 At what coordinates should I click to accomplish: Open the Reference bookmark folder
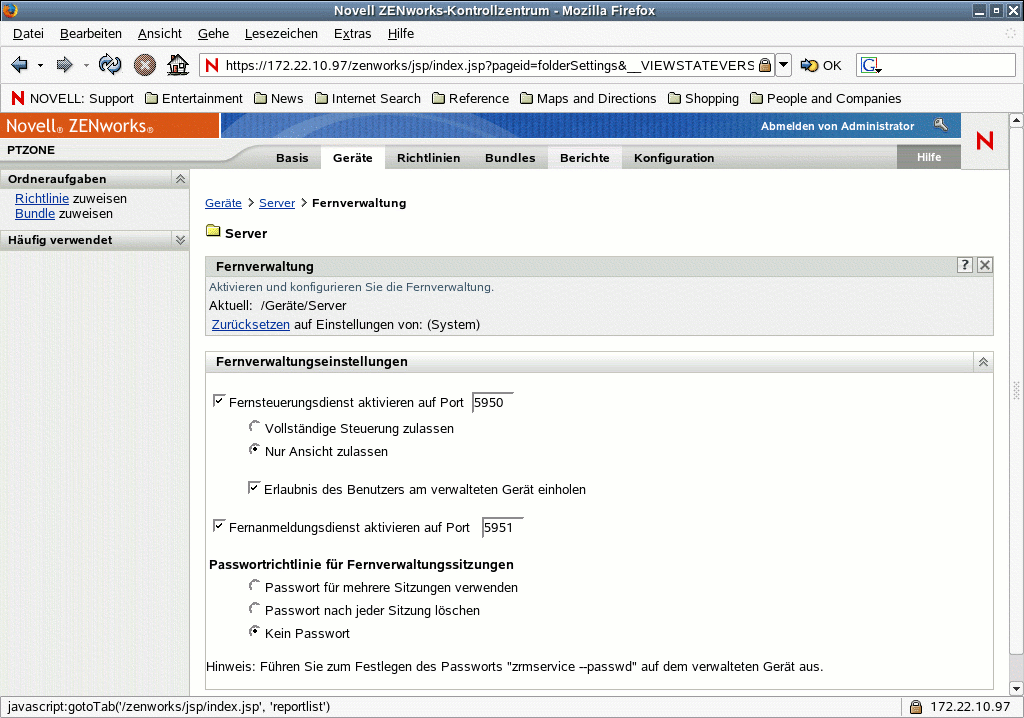(470, 99)
